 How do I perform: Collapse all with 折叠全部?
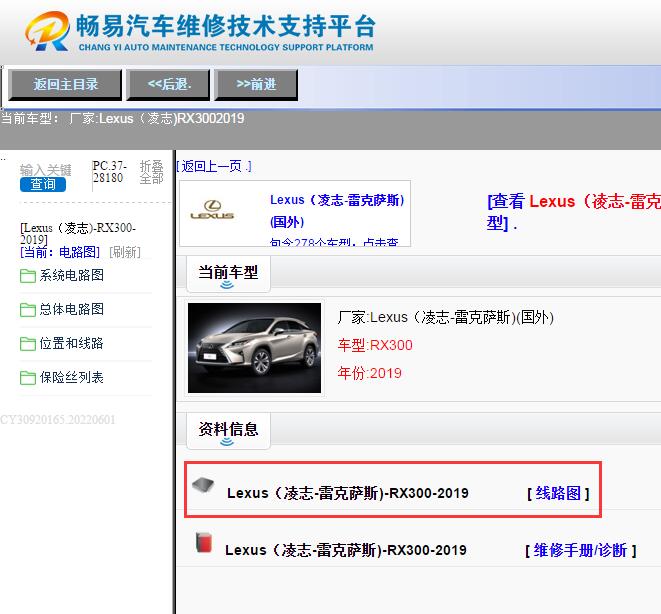[x=151, y=172]
